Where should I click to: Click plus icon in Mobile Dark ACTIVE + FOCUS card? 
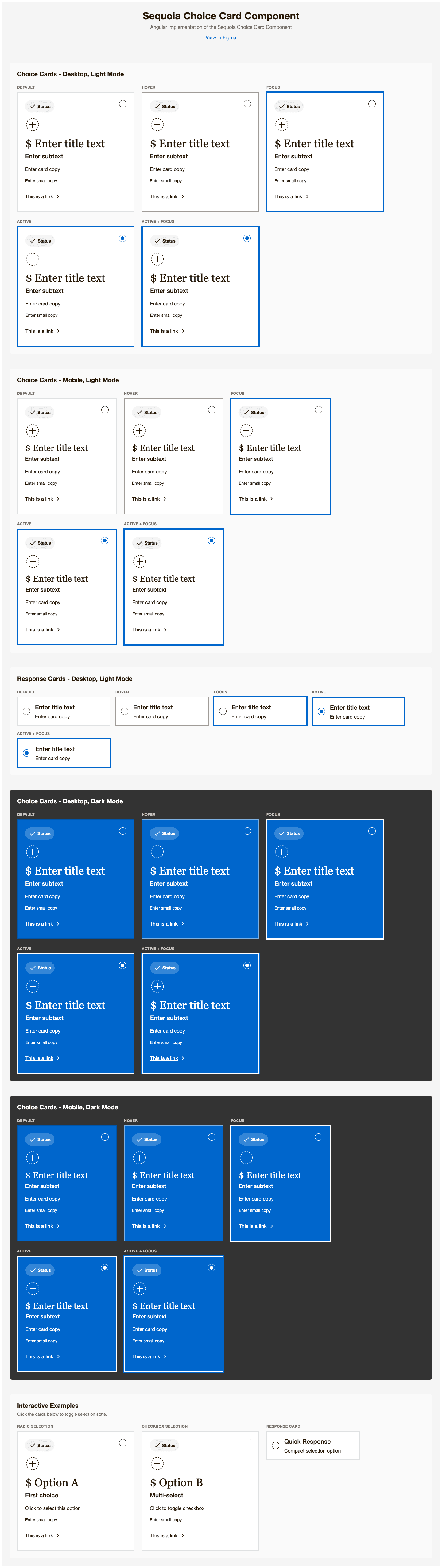[139, 1289]
